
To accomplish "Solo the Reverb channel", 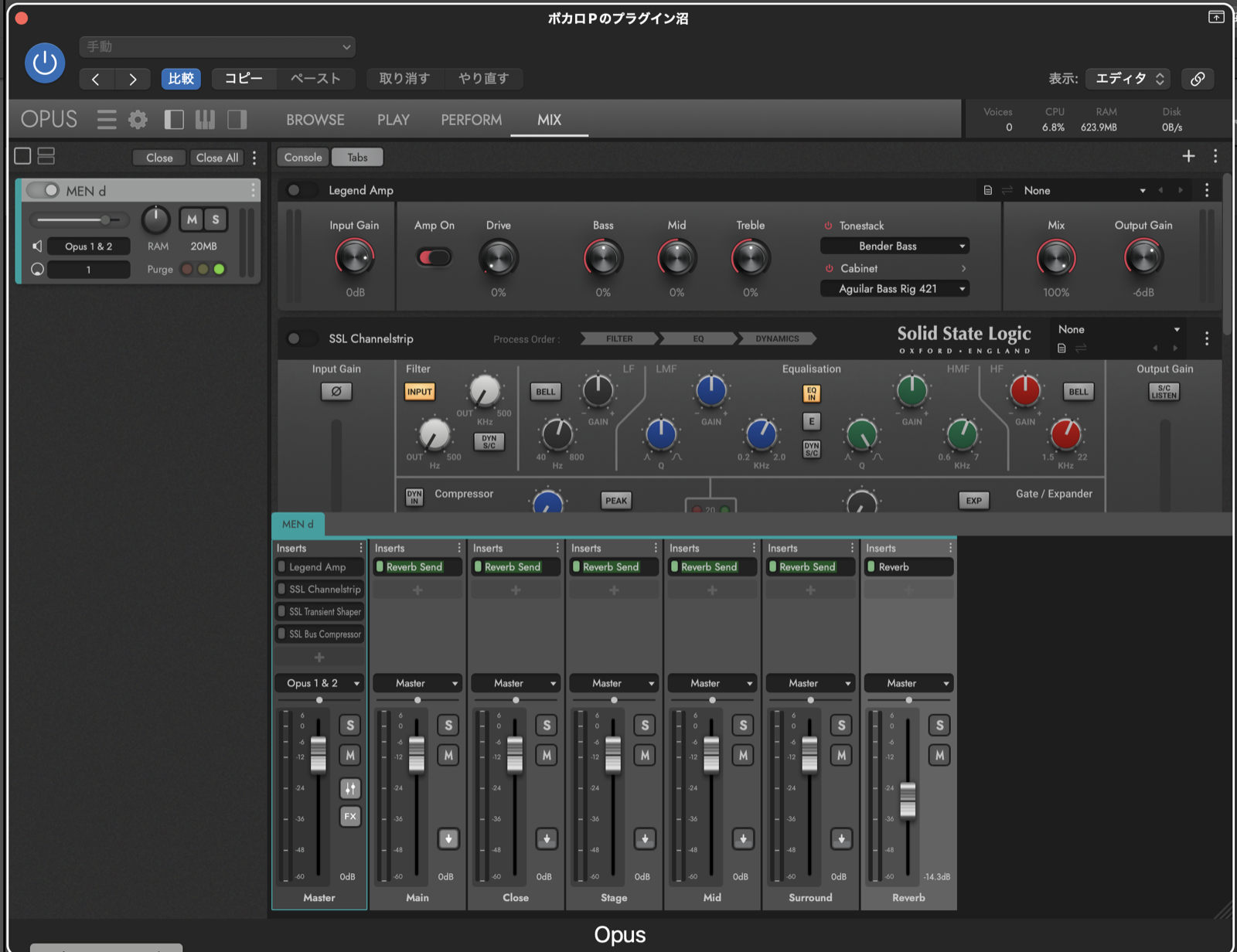I will pos(939,726).
